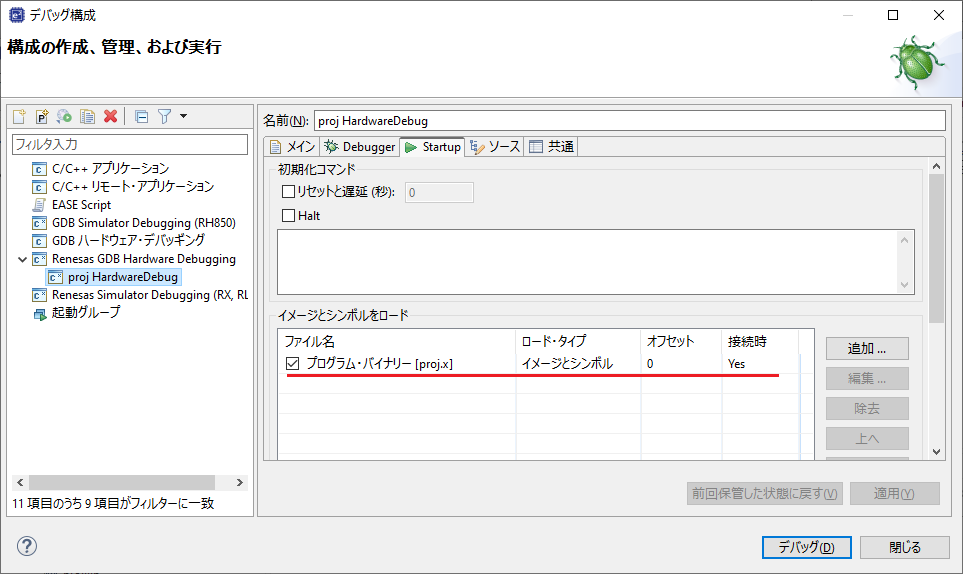This screenshot has height=574, width=963.
Task: Click the 閉じる button
Action: tap(905, 547)
